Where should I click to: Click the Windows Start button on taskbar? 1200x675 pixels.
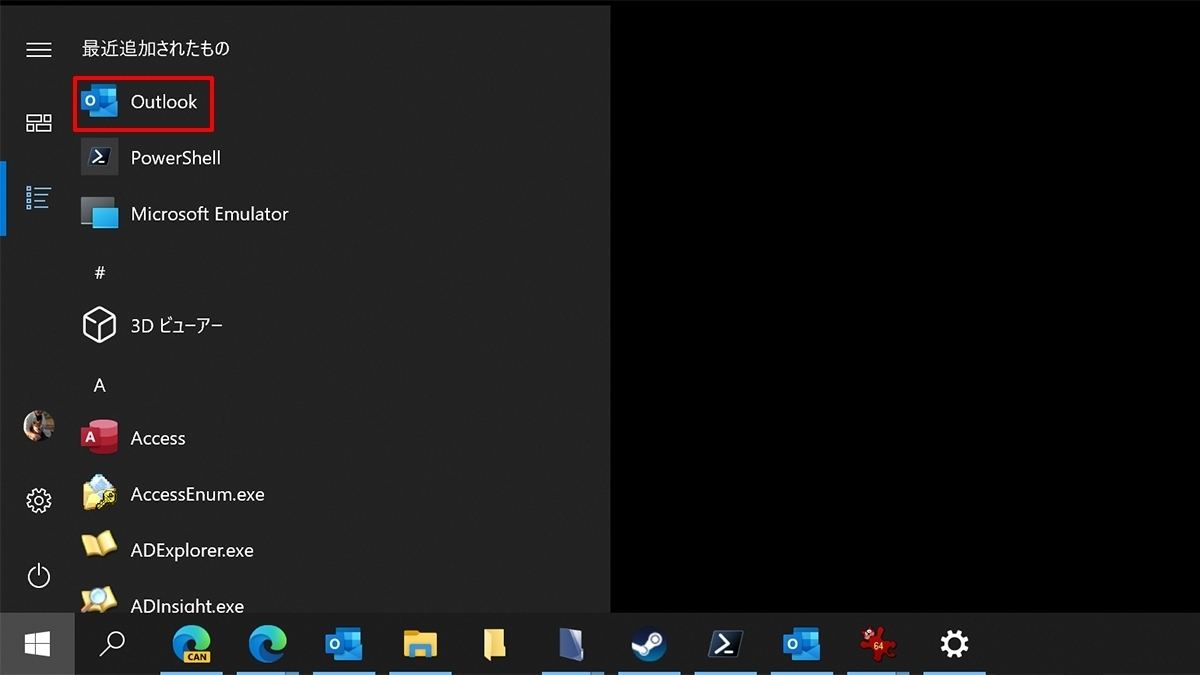pyautogui.click(x=38, y=644)
